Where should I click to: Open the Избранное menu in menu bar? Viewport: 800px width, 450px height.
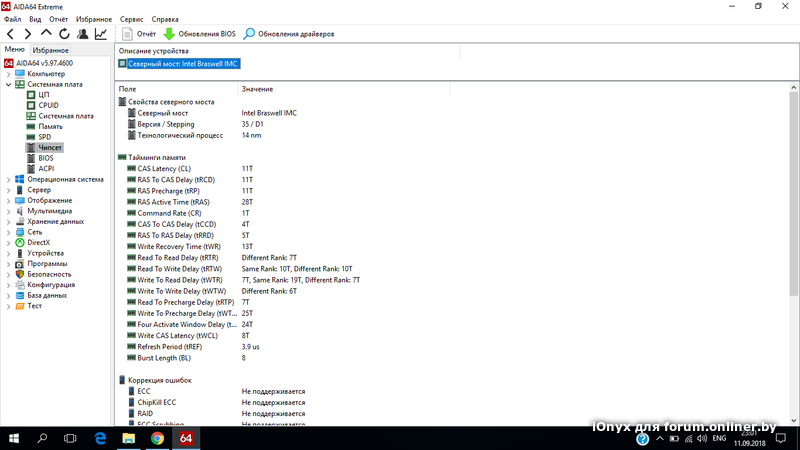pos(94,19)
